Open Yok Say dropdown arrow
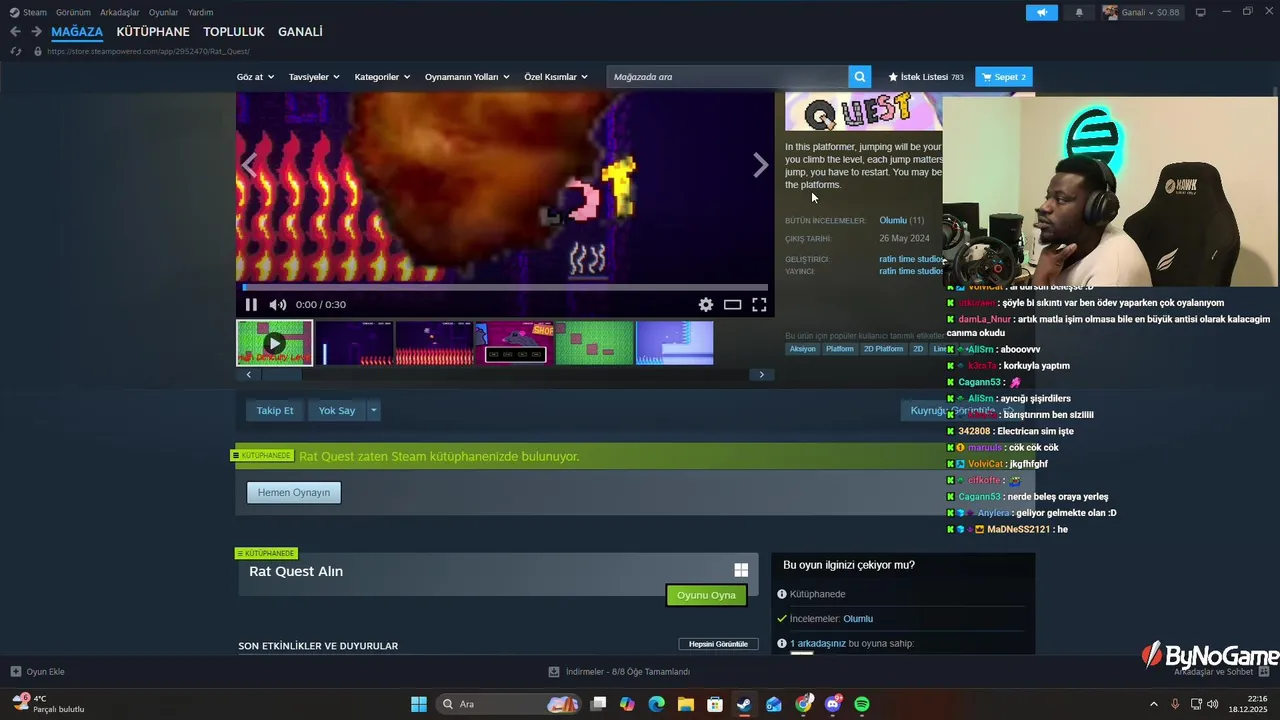1280x720 pixels. pyautogui.click(x=374, y=410)
